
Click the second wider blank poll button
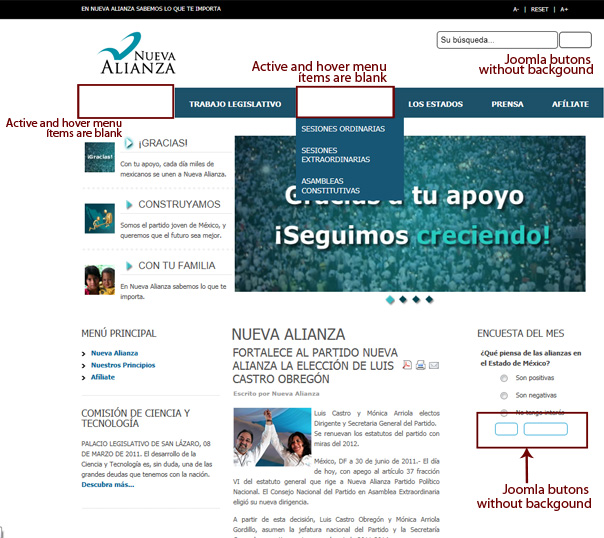545,429
